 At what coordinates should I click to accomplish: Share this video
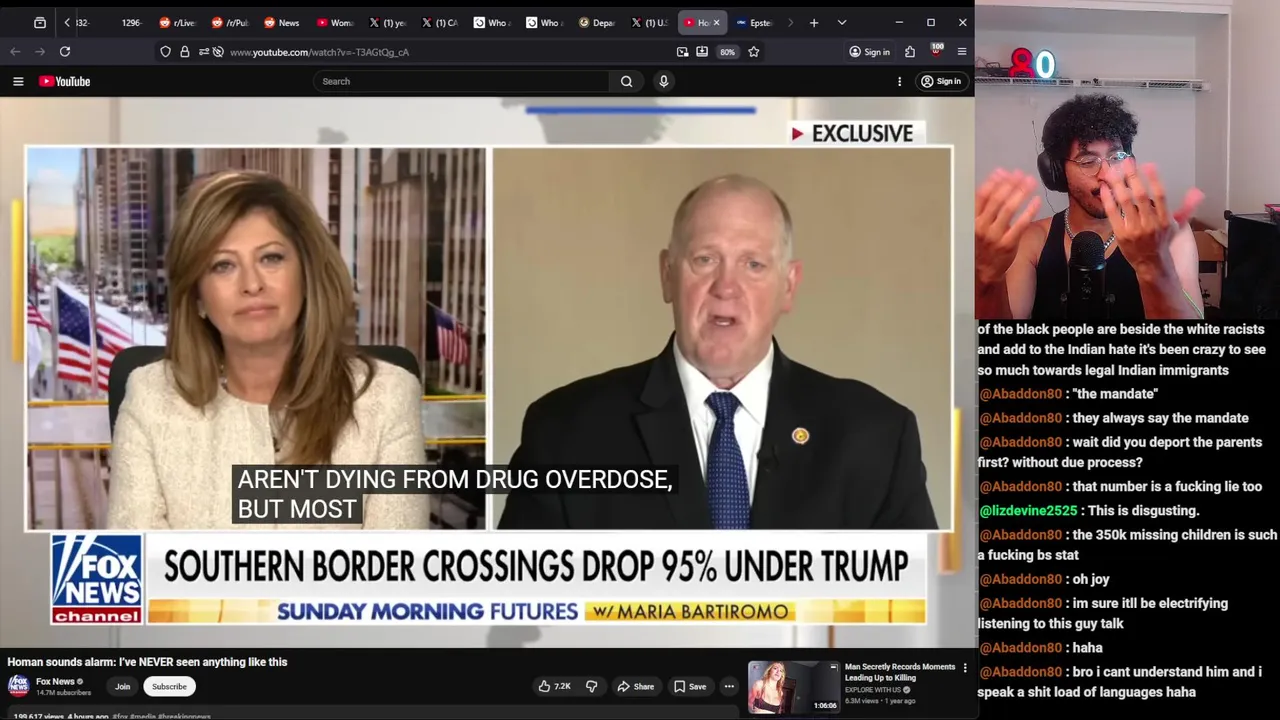[636, 686]
